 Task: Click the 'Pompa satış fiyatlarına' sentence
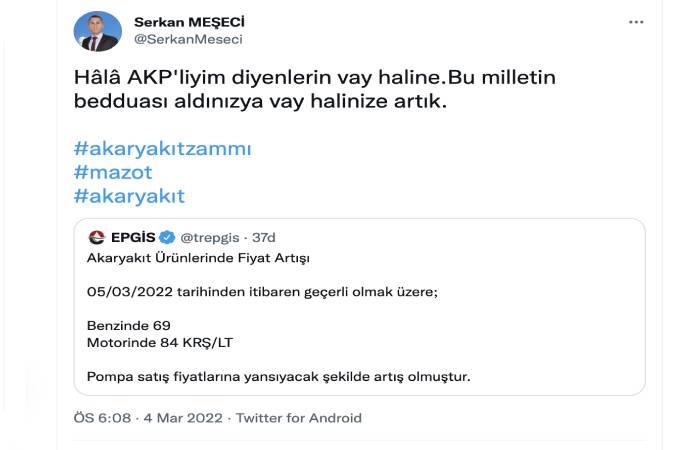pyautogui.click(x=279, y=376)
